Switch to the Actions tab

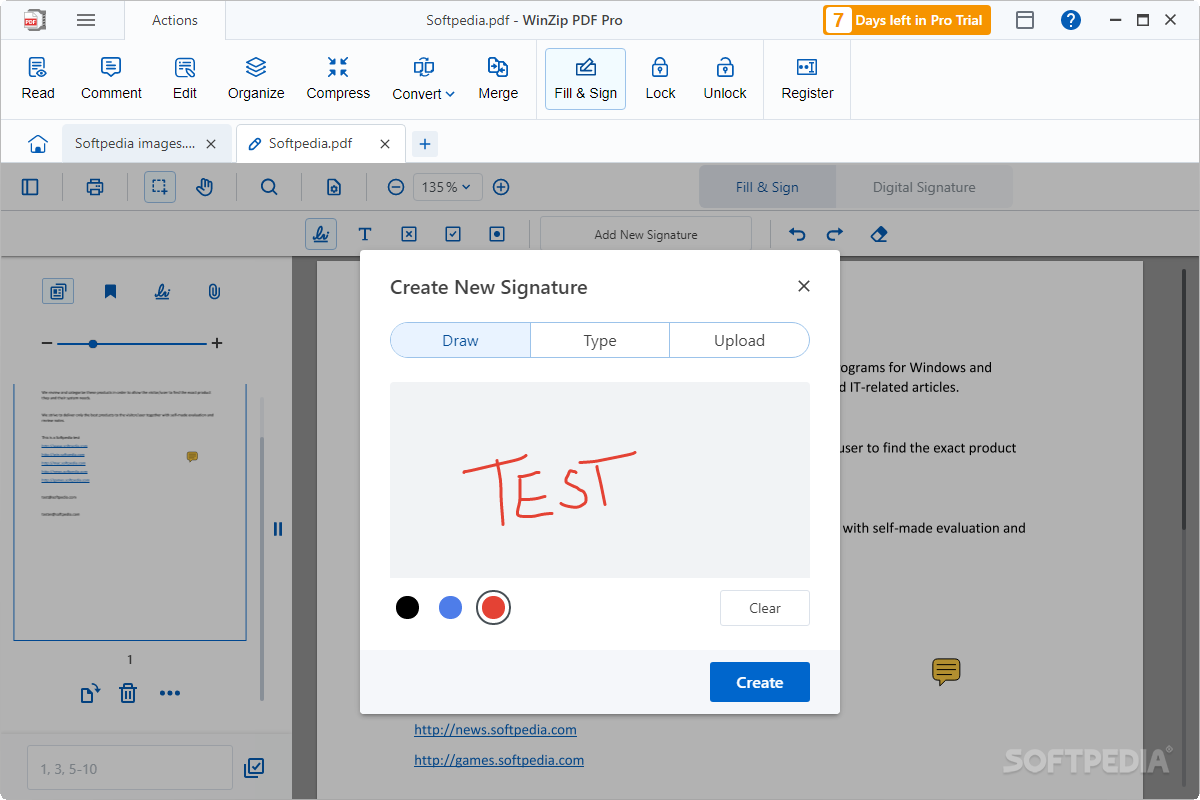[x=175, y=20]
